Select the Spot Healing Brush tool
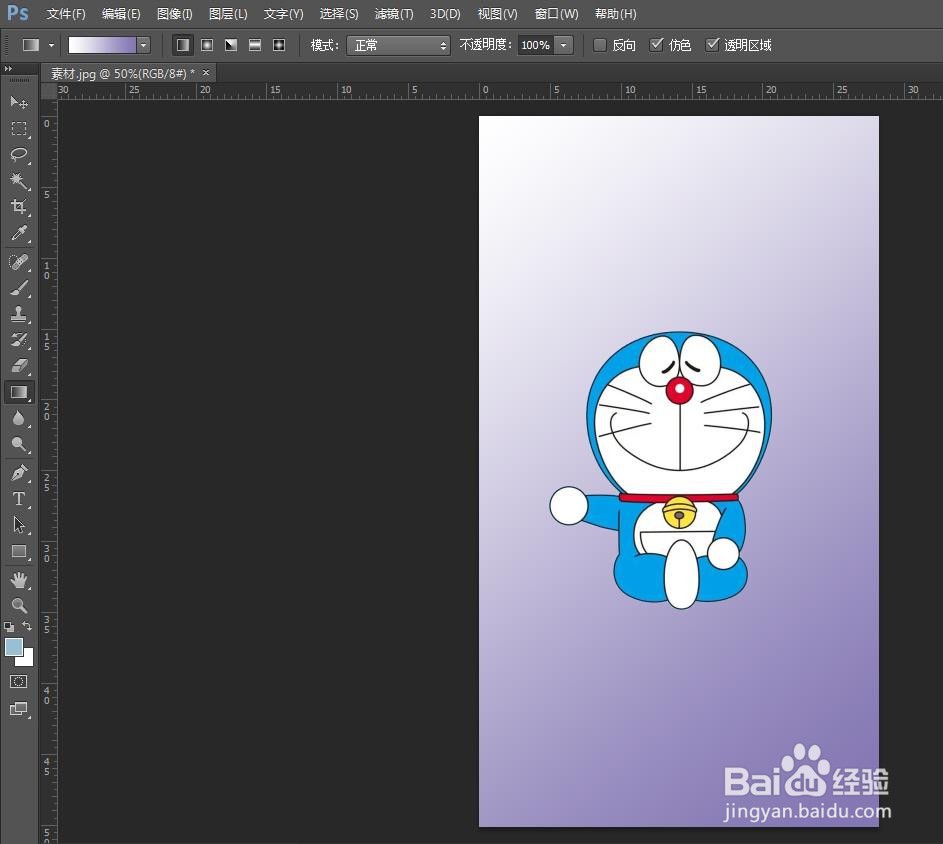This screenshot has width=943, height=844. 19,262
